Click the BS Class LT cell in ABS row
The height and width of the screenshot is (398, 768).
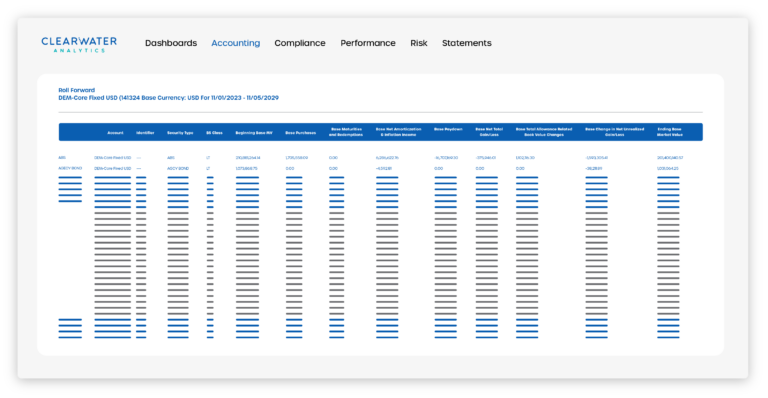click(208, 158)
